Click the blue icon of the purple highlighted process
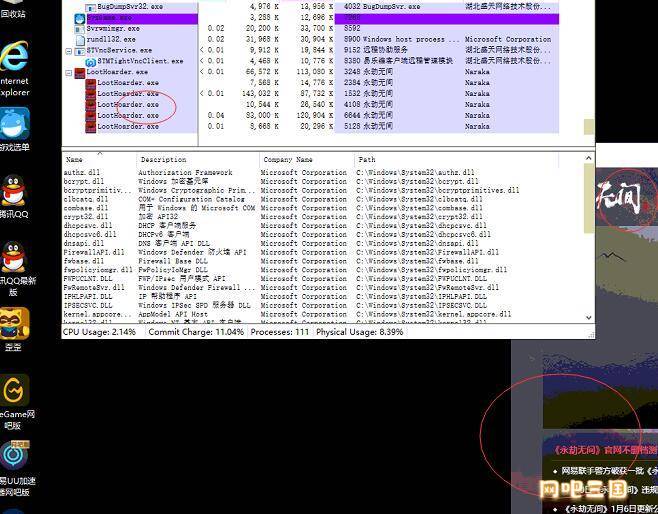658x514 pixels. [80, 18]
